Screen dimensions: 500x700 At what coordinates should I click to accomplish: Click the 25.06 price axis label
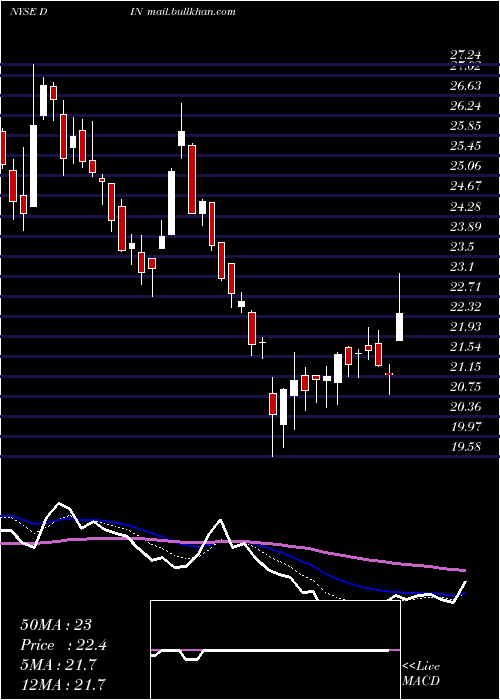click(x=465, y=166)
